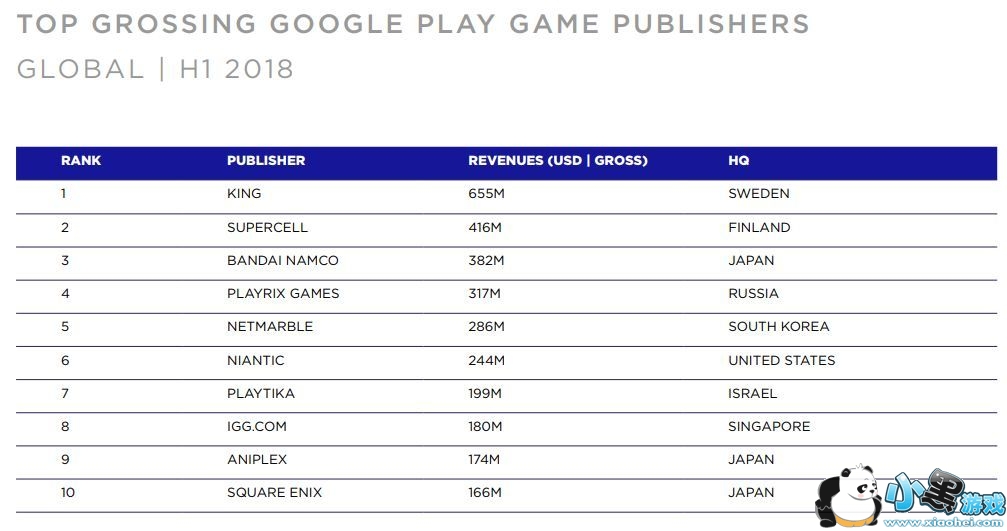This screenshot has width=1007, height=531.
Task: Click the UNITED STATES headquarters cell
Action: pos(782,360)
